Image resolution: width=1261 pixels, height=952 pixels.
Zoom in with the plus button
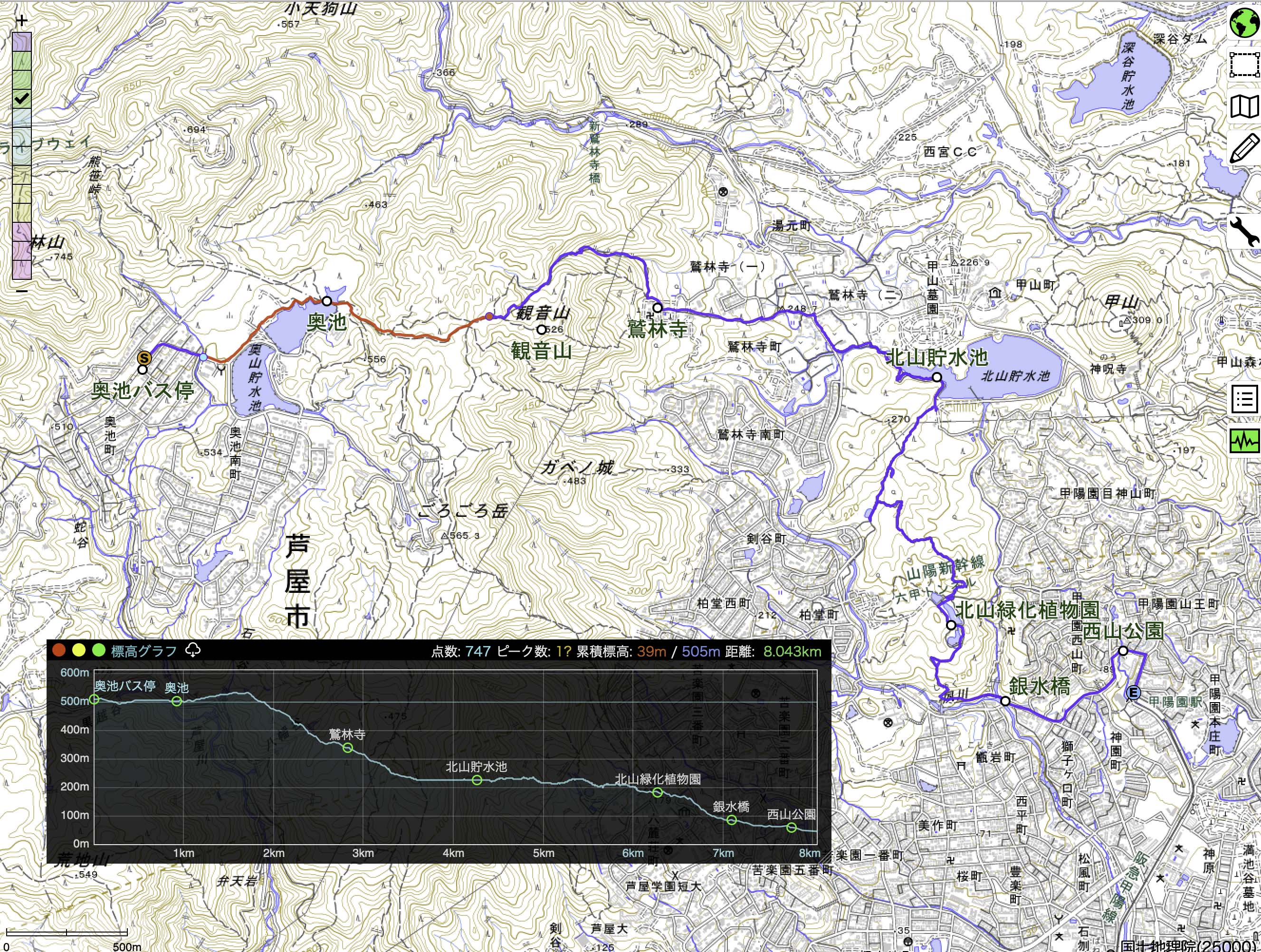pos(21,21)
